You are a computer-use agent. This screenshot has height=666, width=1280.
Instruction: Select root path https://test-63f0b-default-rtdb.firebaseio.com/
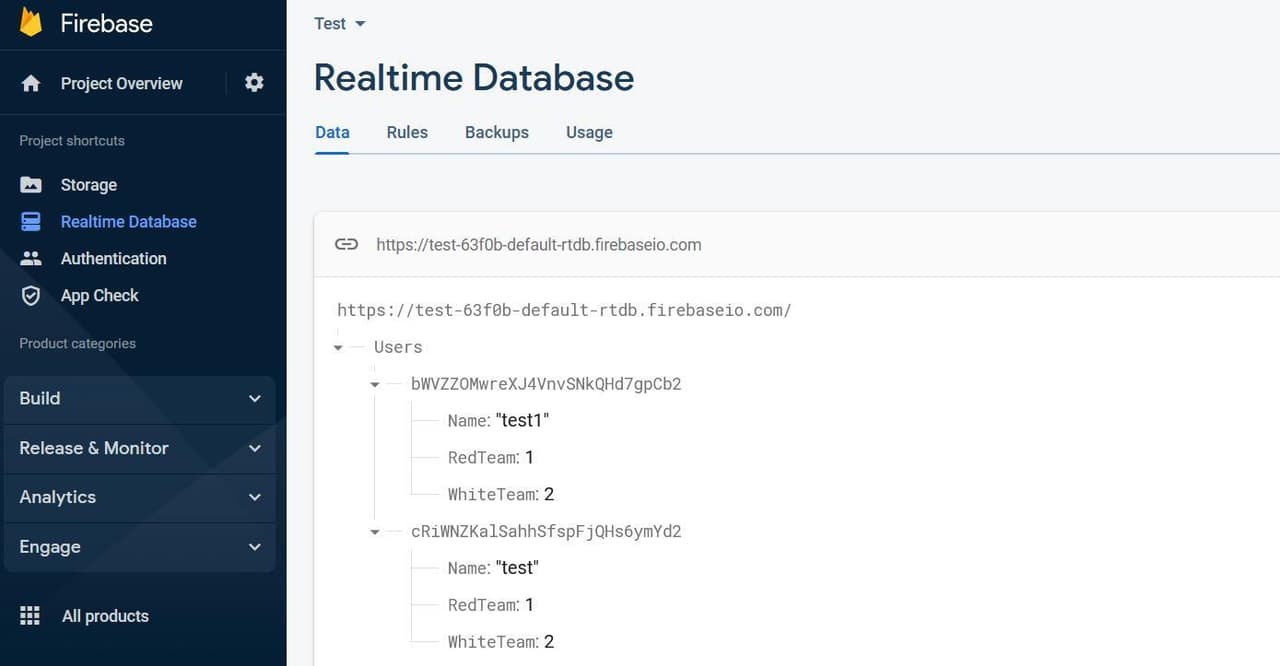564,310
